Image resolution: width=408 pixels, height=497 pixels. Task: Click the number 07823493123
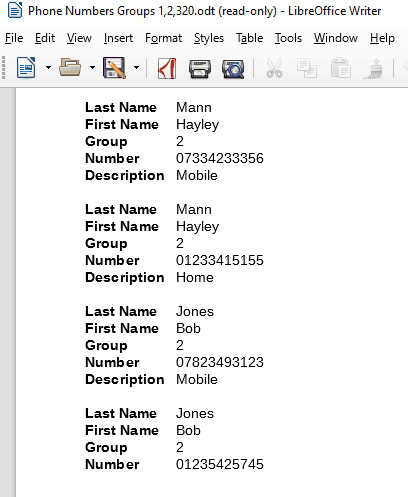tap(220, 362)
